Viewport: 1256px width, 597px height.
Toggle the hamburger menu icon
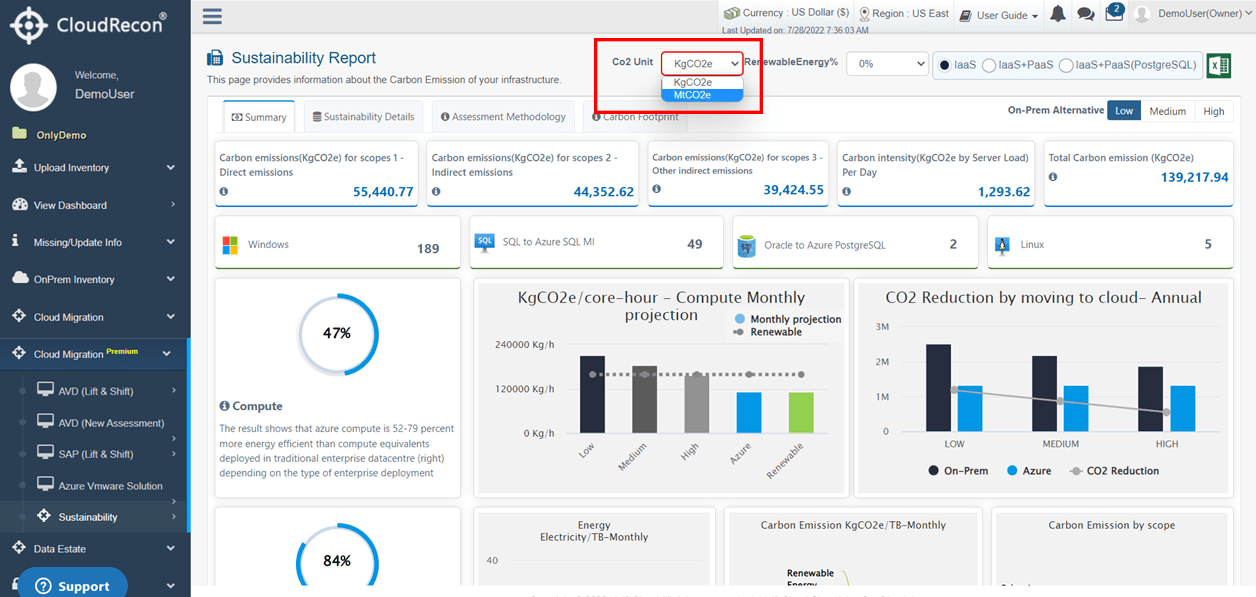pos(212,16)
